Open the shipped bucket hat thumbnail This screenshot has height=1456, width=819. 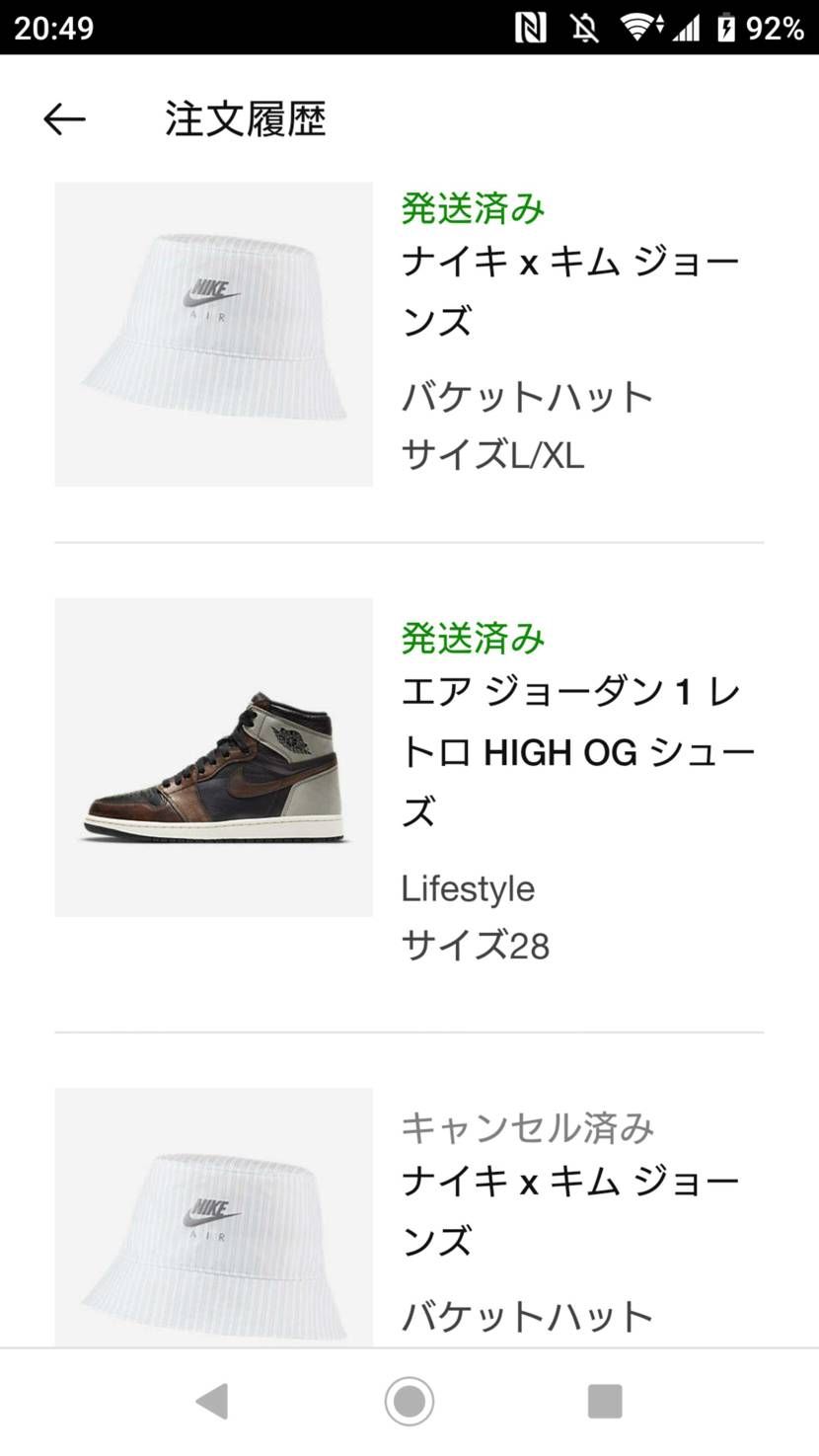click(x=213, y=334)
